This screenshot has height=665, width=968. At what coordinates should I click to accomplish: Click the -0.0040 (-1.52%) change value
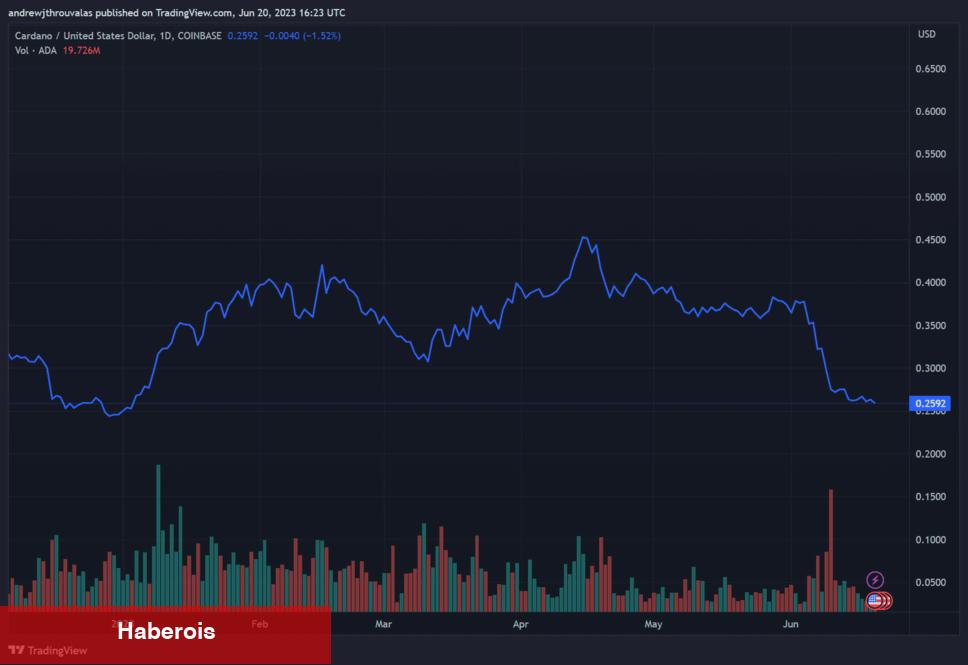(x=302, y=36)
